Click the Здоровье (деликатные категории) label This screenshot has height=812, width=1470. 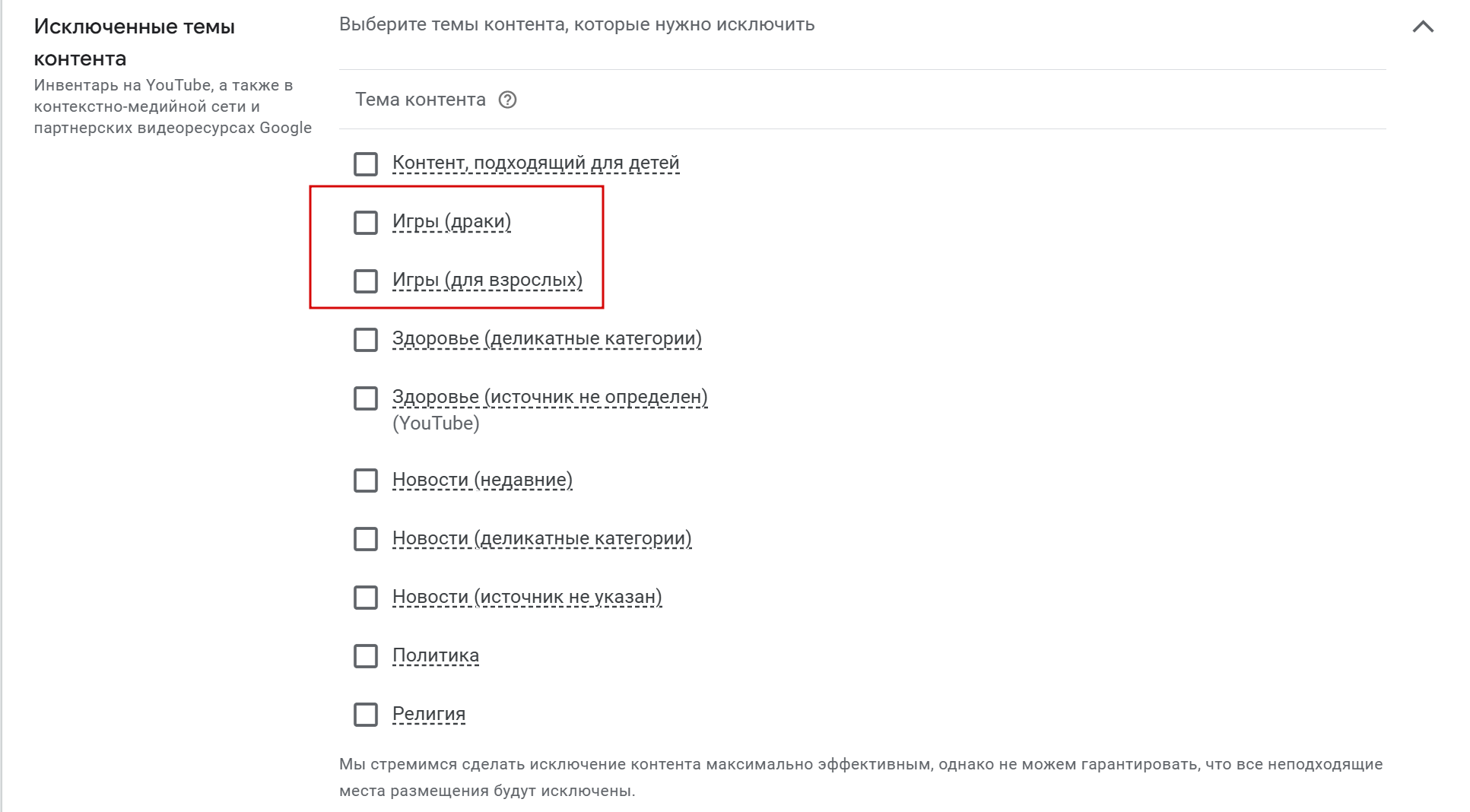click(547, 339)
